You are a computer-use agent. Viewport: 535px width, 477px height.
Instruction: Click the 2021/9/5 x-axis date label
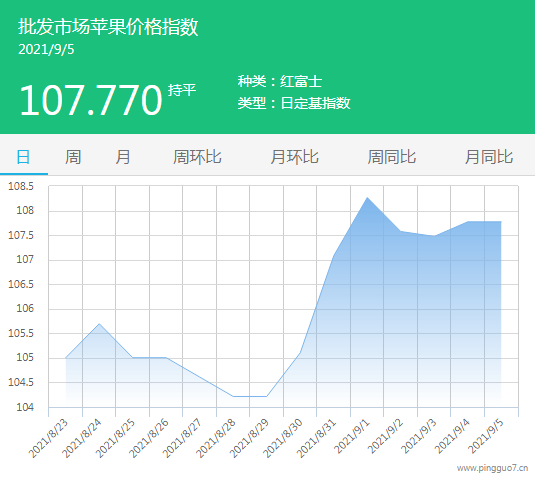tap(485, 436)
